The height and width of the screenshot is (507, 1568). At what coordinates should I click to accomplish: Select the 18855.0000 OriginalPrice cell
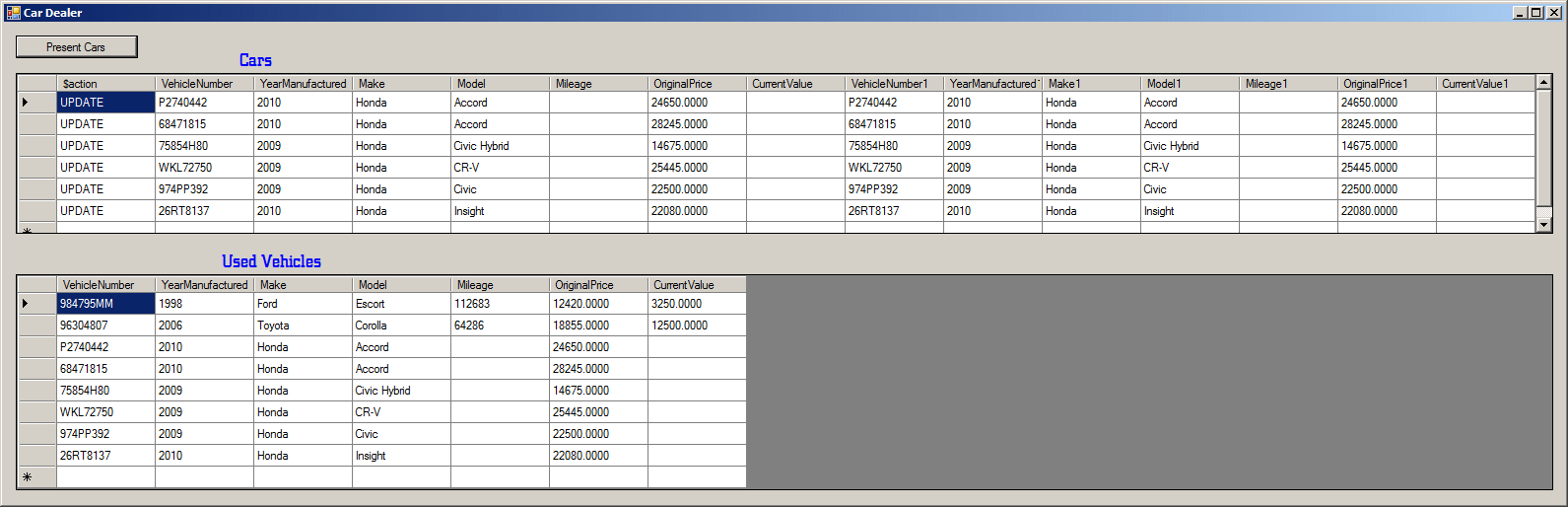(x=598, y=326)
